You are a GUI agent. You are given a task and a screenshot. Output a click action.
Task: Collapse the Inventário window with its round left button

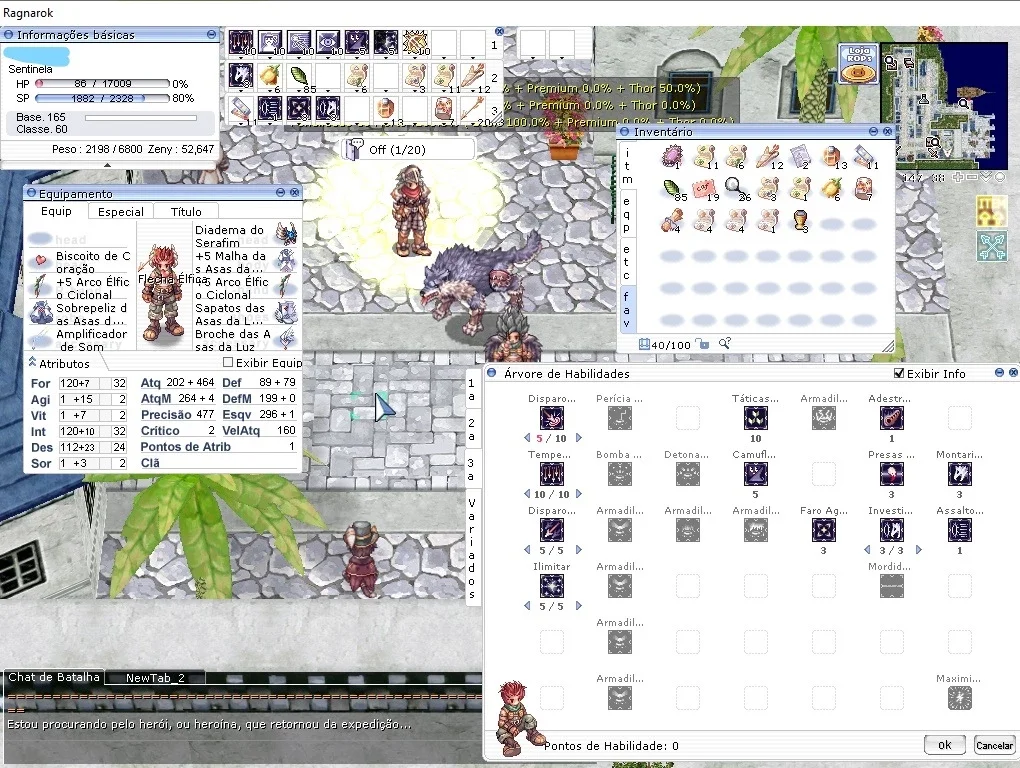coord(624,131)
